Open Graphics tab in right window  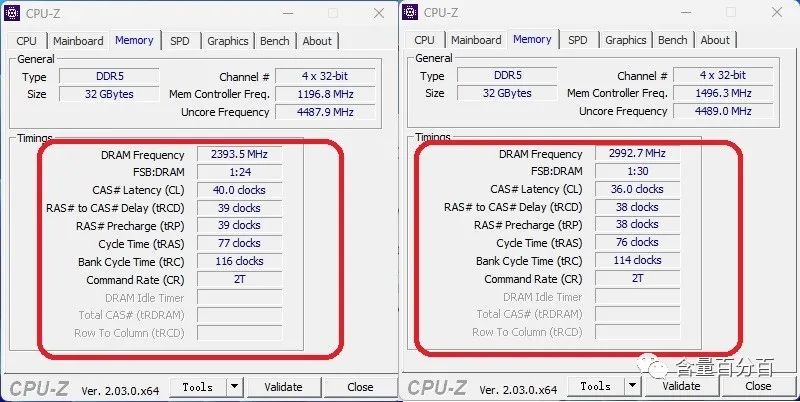tap(626, 40)
